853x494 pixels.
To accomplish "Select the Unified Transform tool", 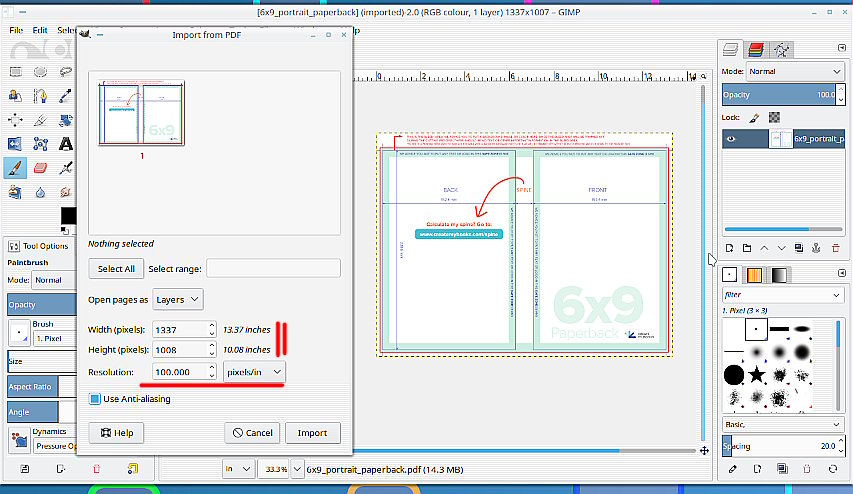I will coord(66,120).
